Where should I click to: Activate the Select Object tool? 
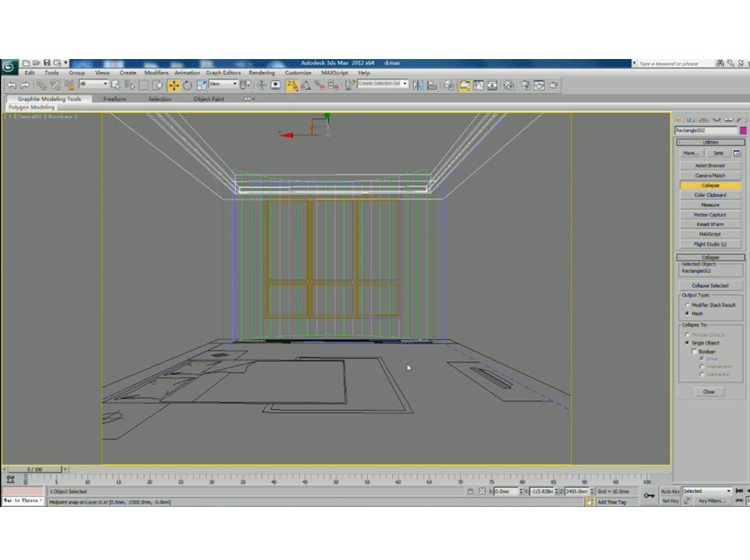pyautogui.click(x=116, y=85)
